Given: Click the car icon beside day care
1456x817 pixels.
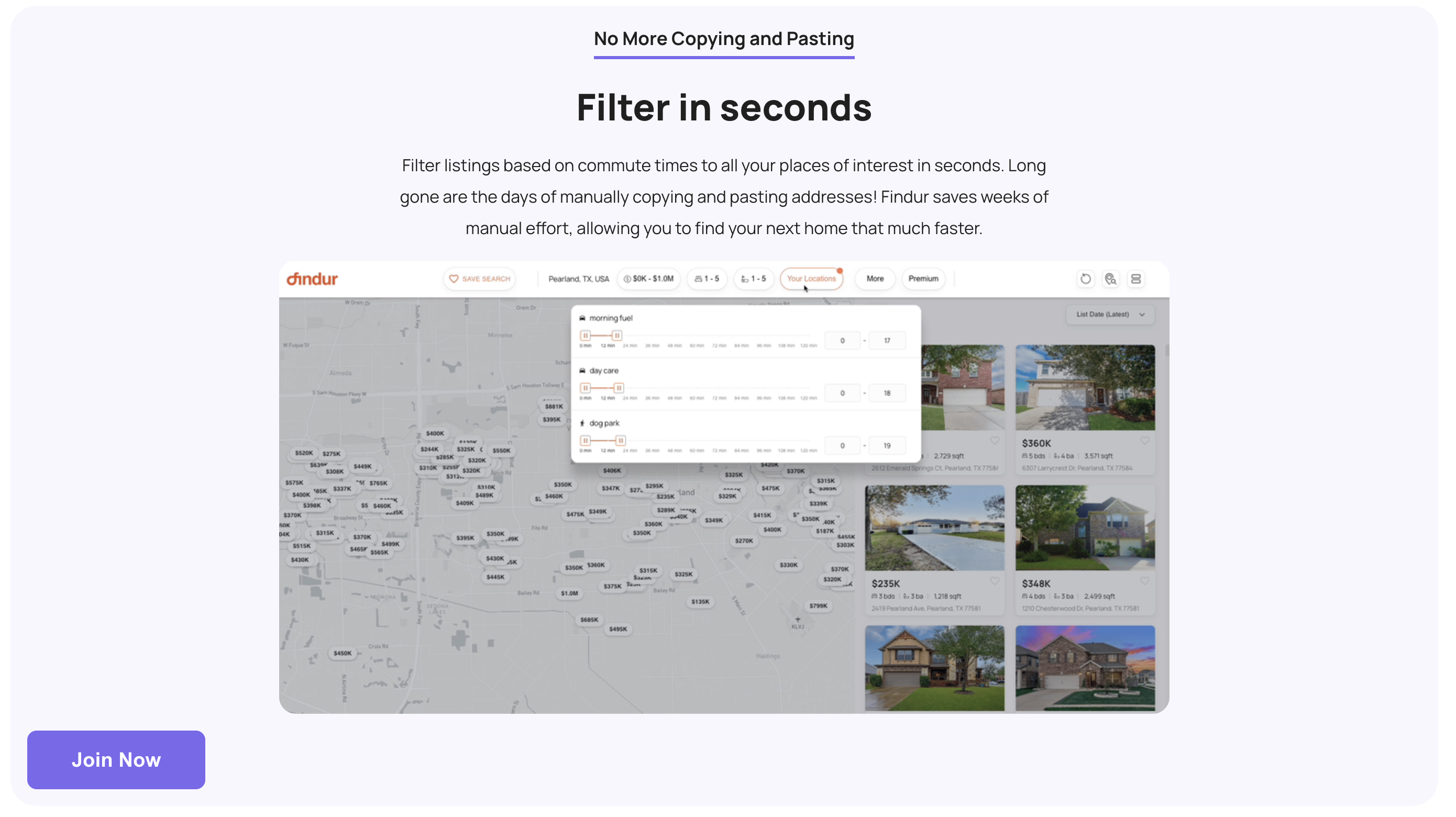Looking at the screenshot, I should tap(582, 371).
